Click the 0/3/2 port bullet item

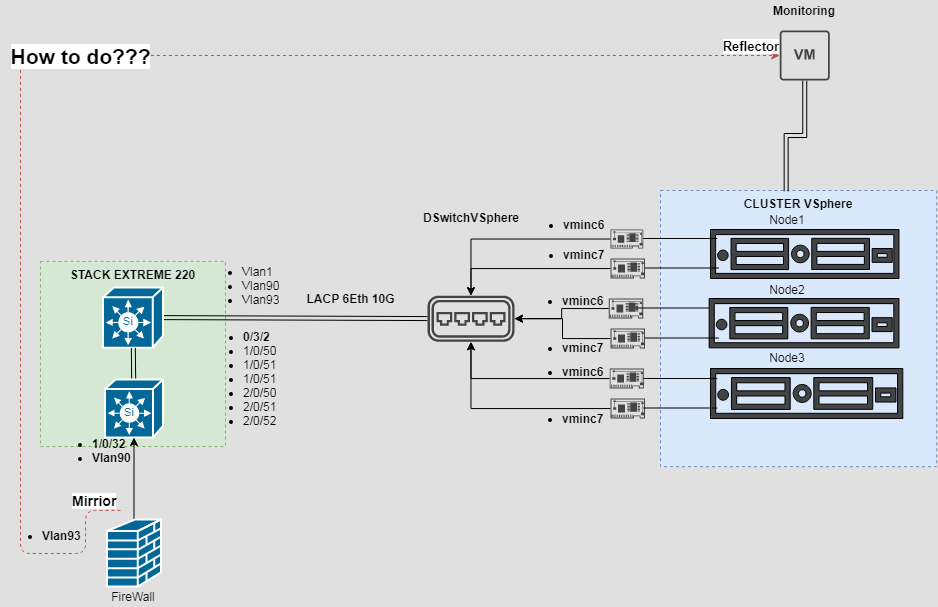(x=256, y=337)
